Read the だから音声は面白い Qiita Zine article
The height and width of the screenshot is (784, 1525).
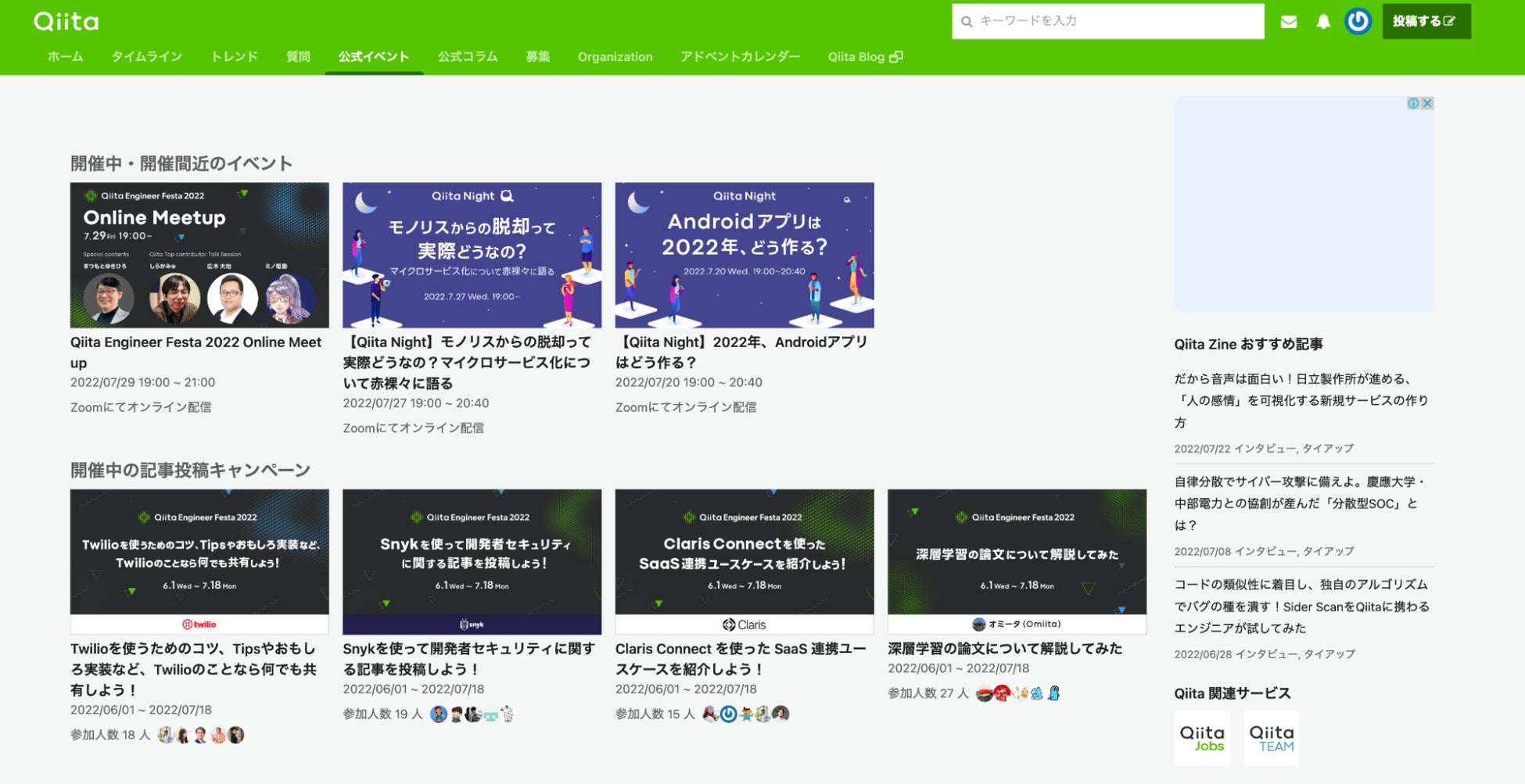[x=1301, y=400]
